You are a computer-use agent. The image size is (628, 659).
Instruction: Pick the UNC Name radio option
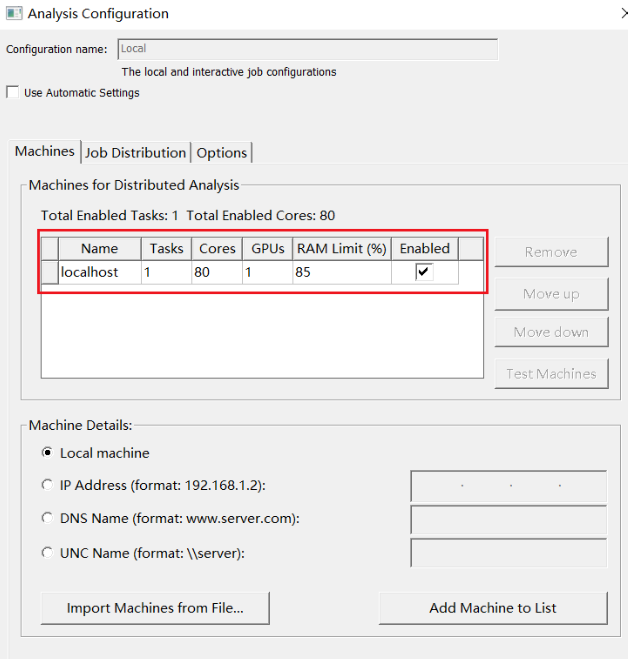[47, 553]
